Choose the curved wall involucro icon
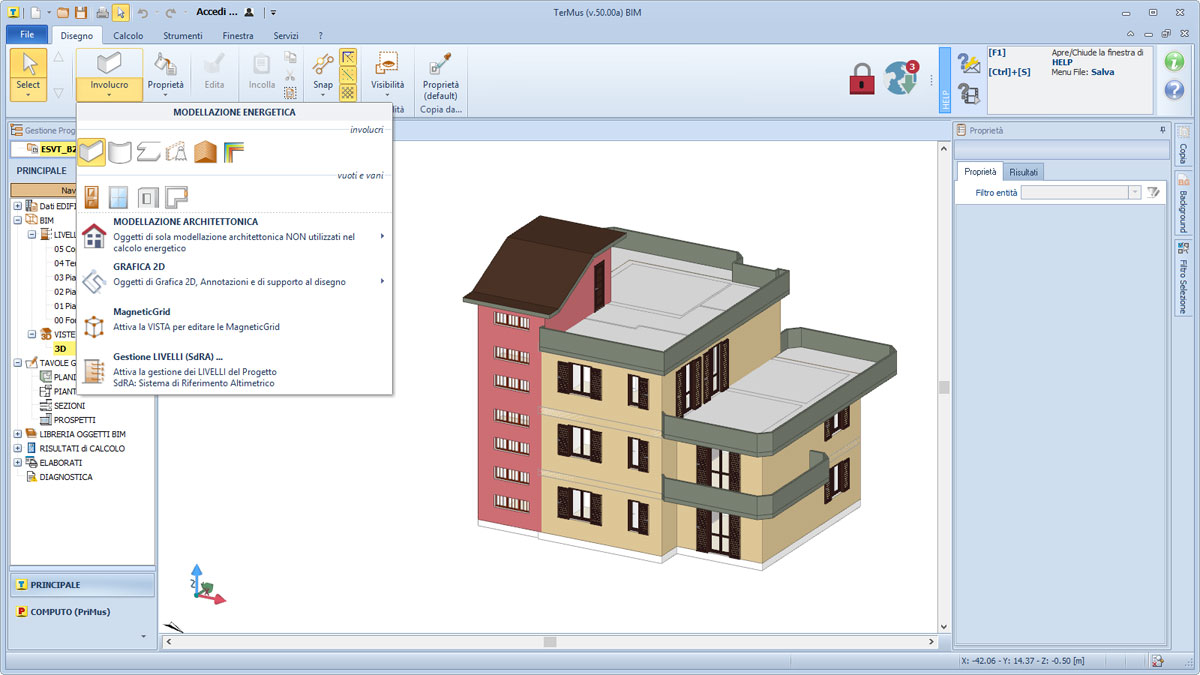 coord(120,152)
